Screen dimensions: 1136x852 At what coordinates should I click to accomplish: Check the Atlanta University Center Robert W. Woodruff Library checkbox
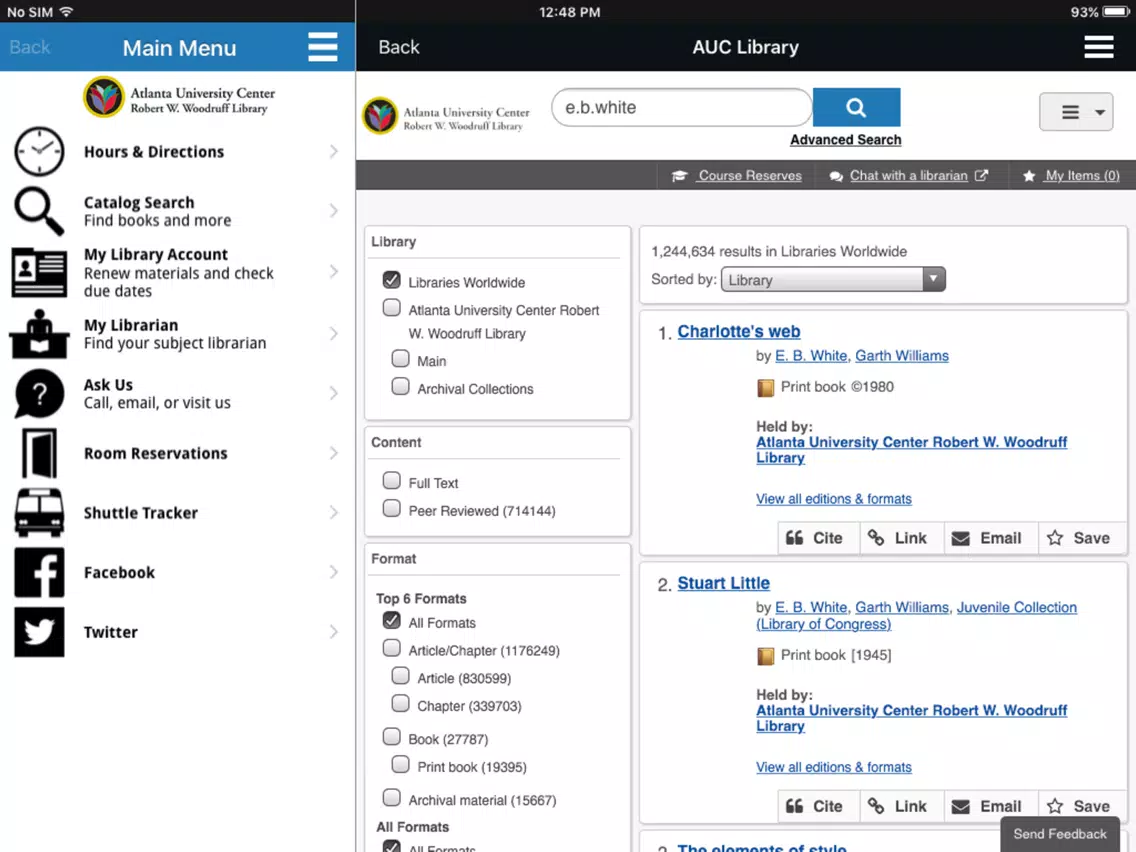[x=391, y=308]
